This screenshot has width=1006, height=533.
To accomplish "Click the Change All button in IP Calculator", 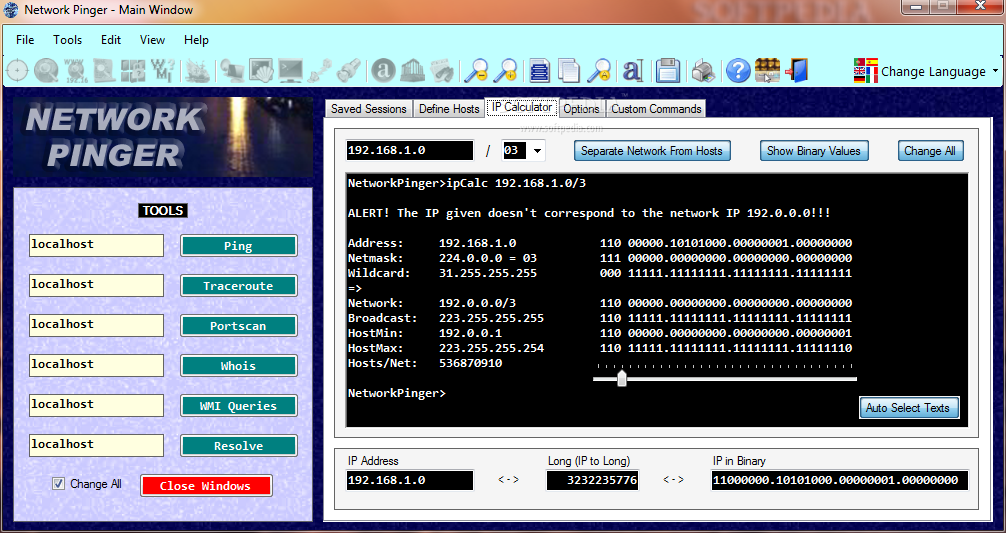I will click(930, 151).
